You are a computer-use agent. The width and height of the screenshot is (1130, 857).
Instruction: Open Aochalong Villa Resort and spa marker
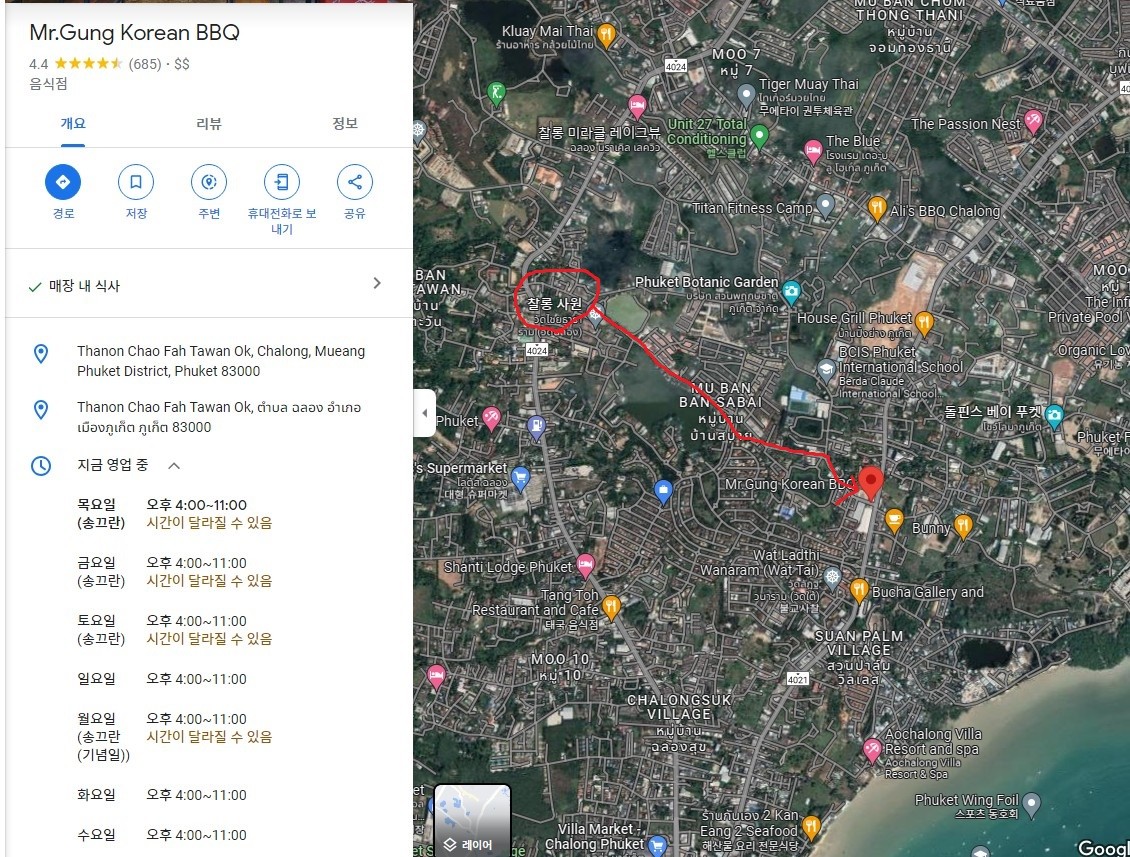(872, 750)
